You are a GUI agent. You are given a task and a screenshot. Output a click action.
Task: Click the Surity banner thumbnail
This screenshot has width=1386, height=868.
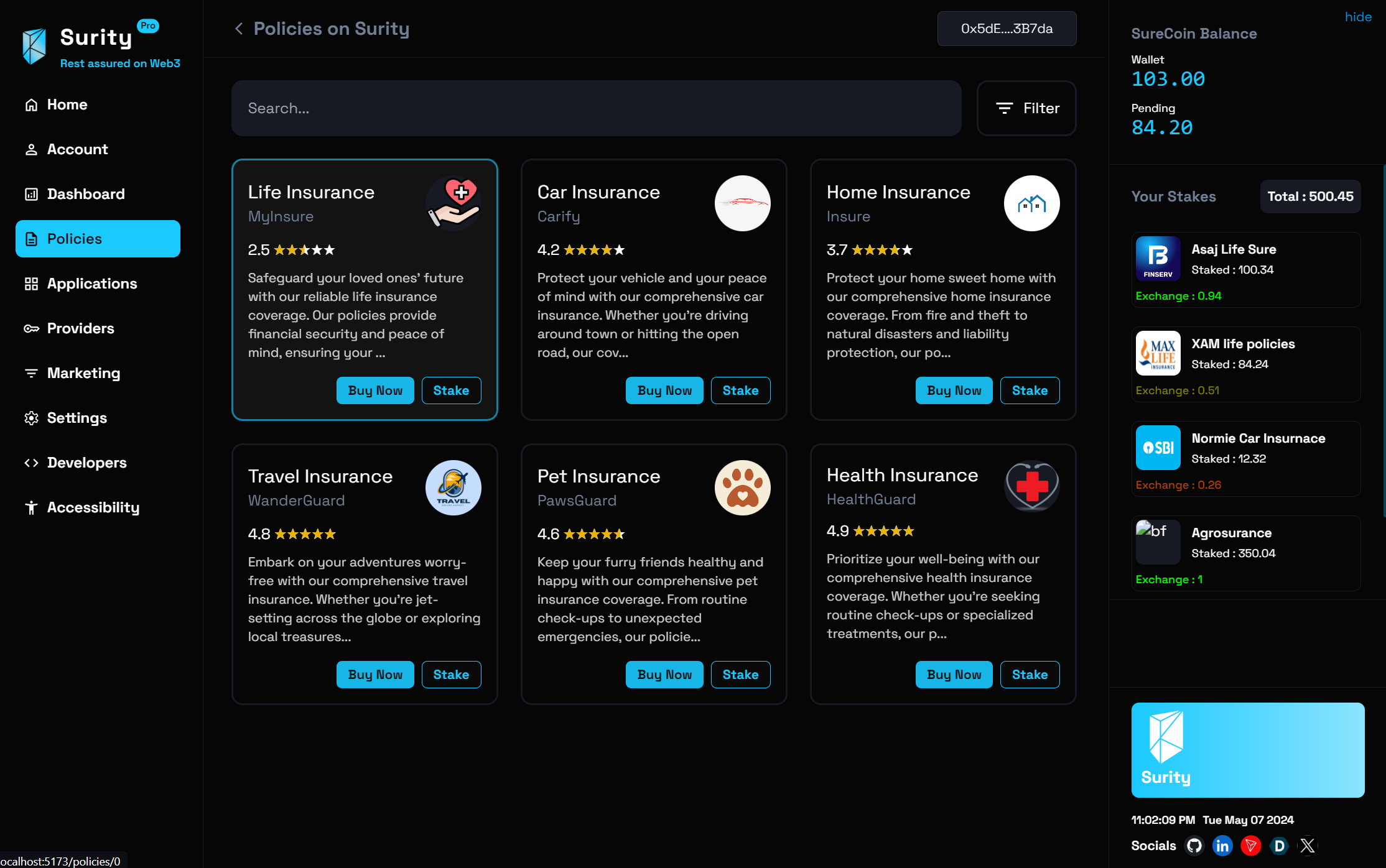coord(1247,750)
